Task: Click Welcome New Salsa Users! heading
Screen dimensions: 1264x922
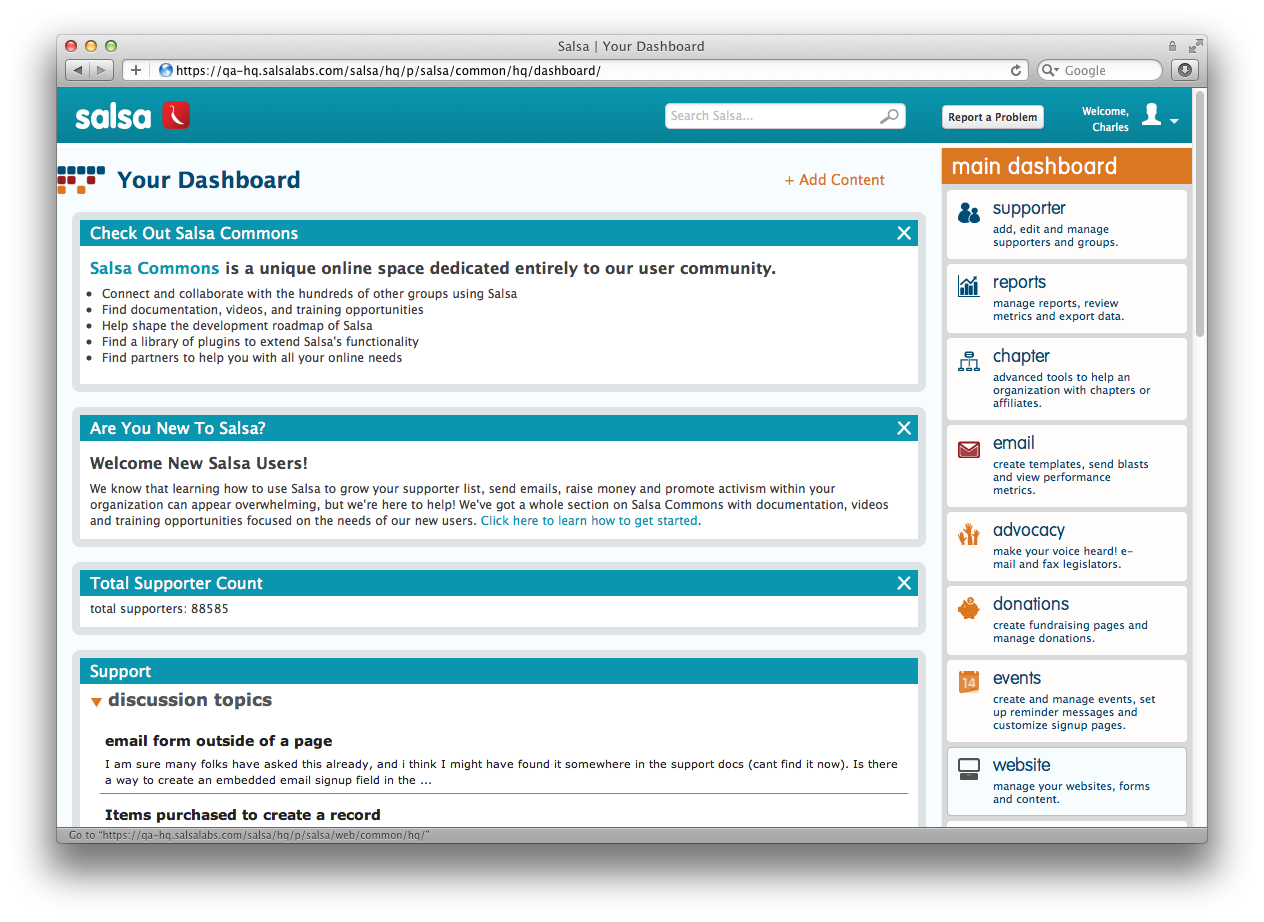Action: pos(199,464)
